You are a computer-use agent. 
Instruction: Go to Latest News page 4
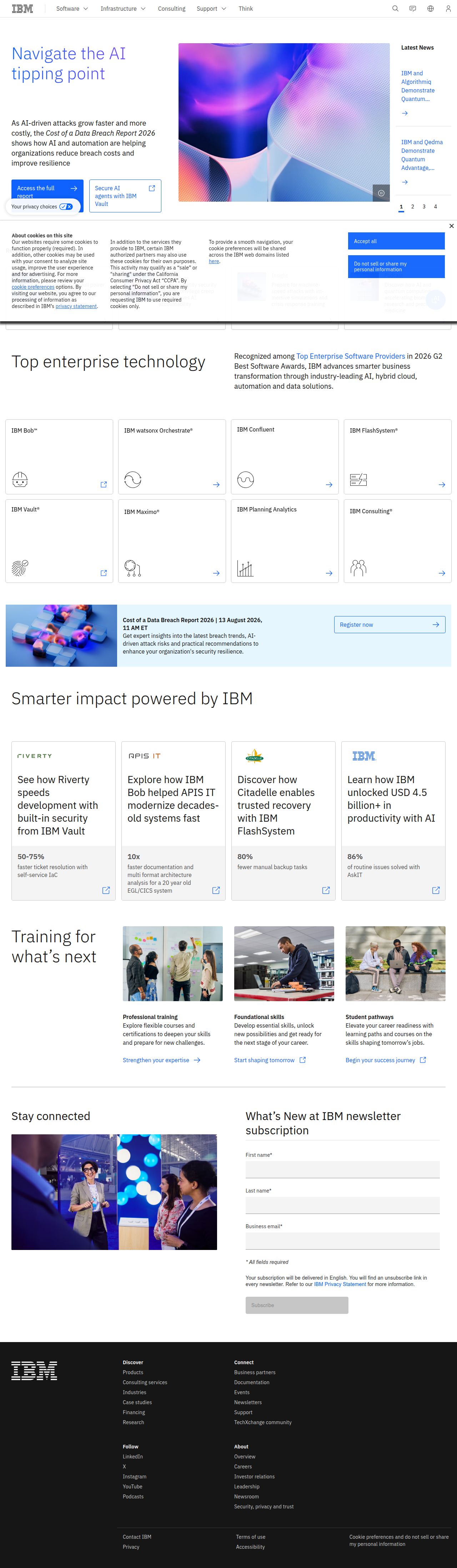coord(435,207)
